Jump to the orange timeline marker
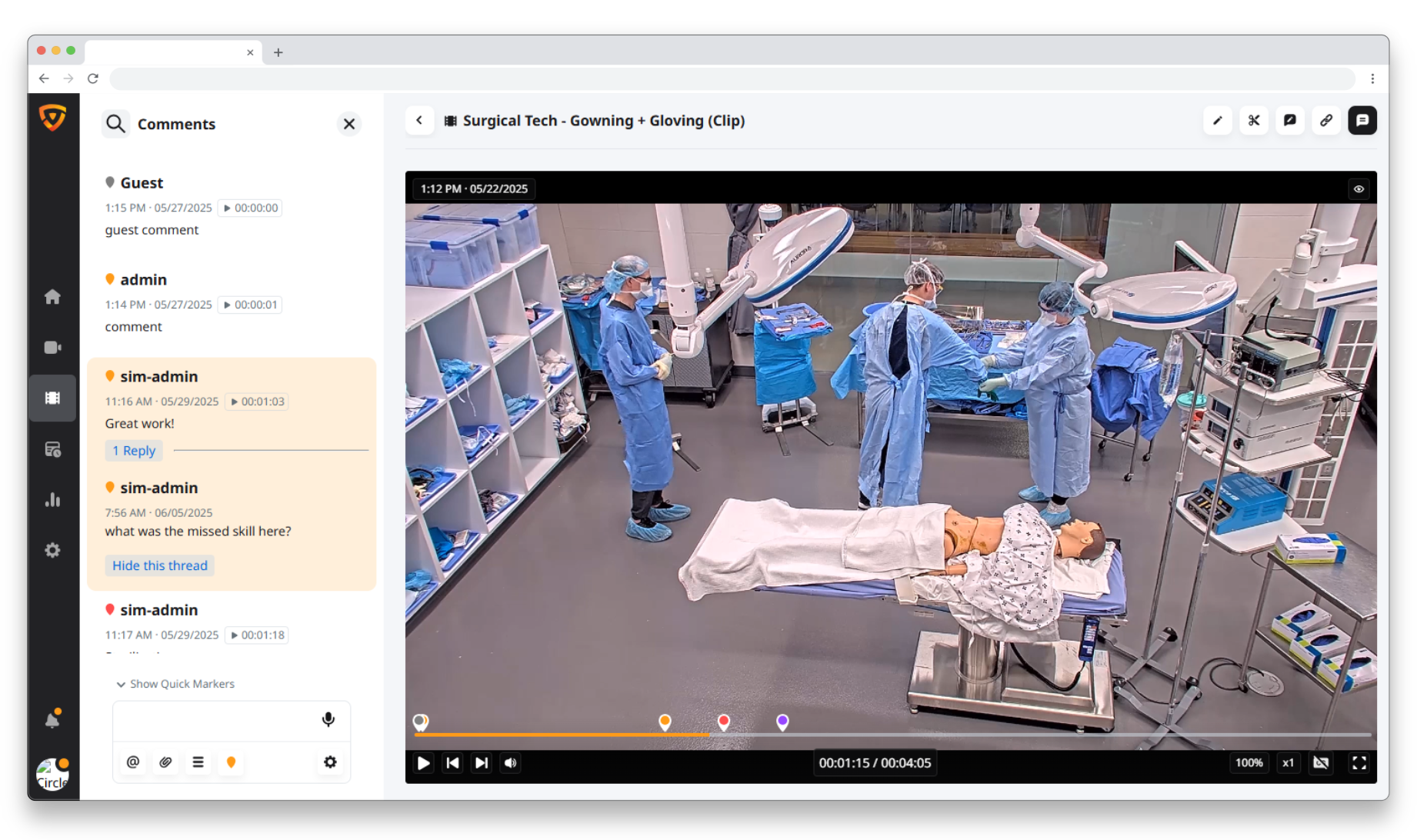The image size is (1417, 840). 665,722
